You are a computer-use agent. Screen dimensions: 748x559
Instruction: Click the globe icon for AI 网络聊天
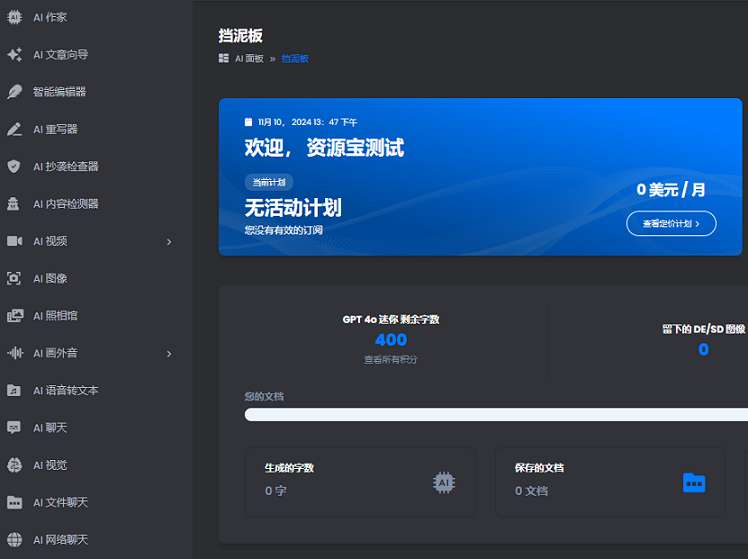[14, 539]
